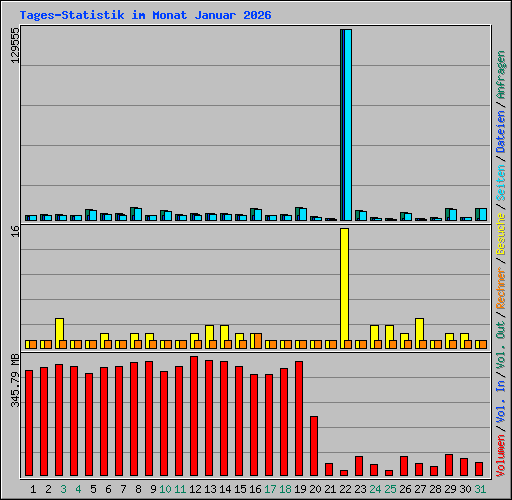Click day label 22 on the x-axis
Screen dimensions: 512x500
tap(345, 489)
